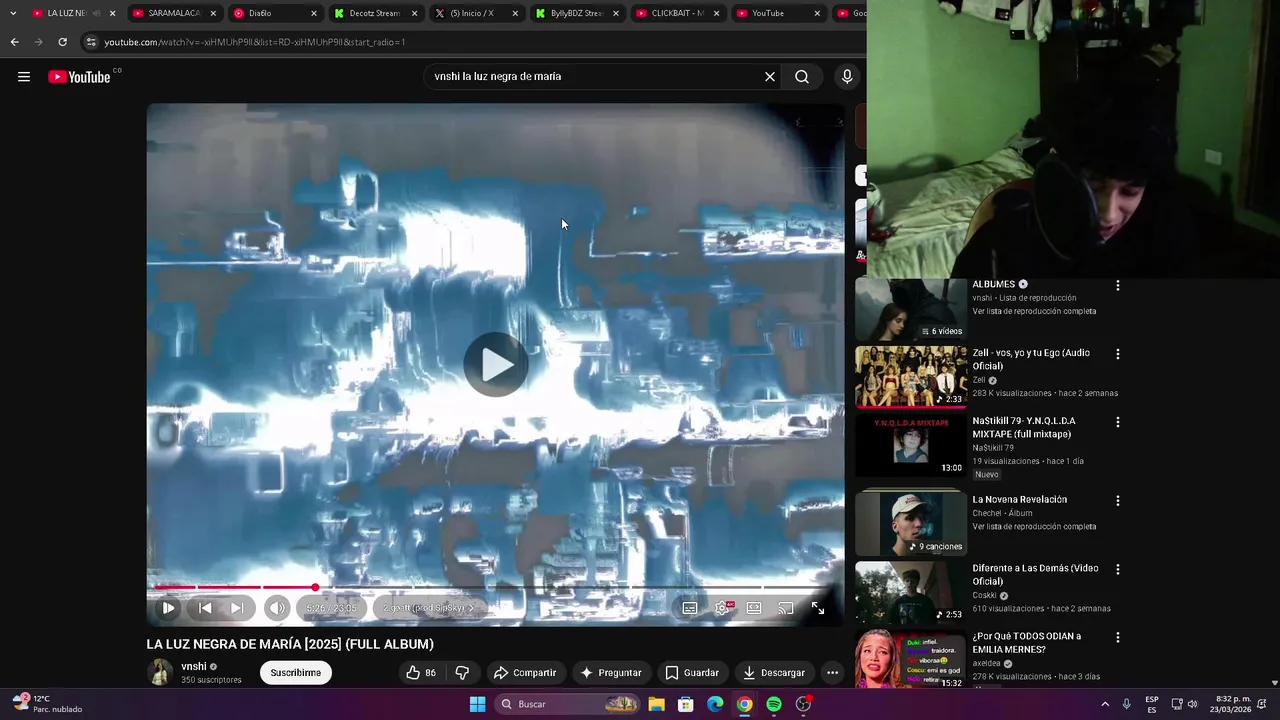Open options for EMILIA MERNES video
The height and width of the screenshot is (720, 1280).
(x=1118, y=637)
